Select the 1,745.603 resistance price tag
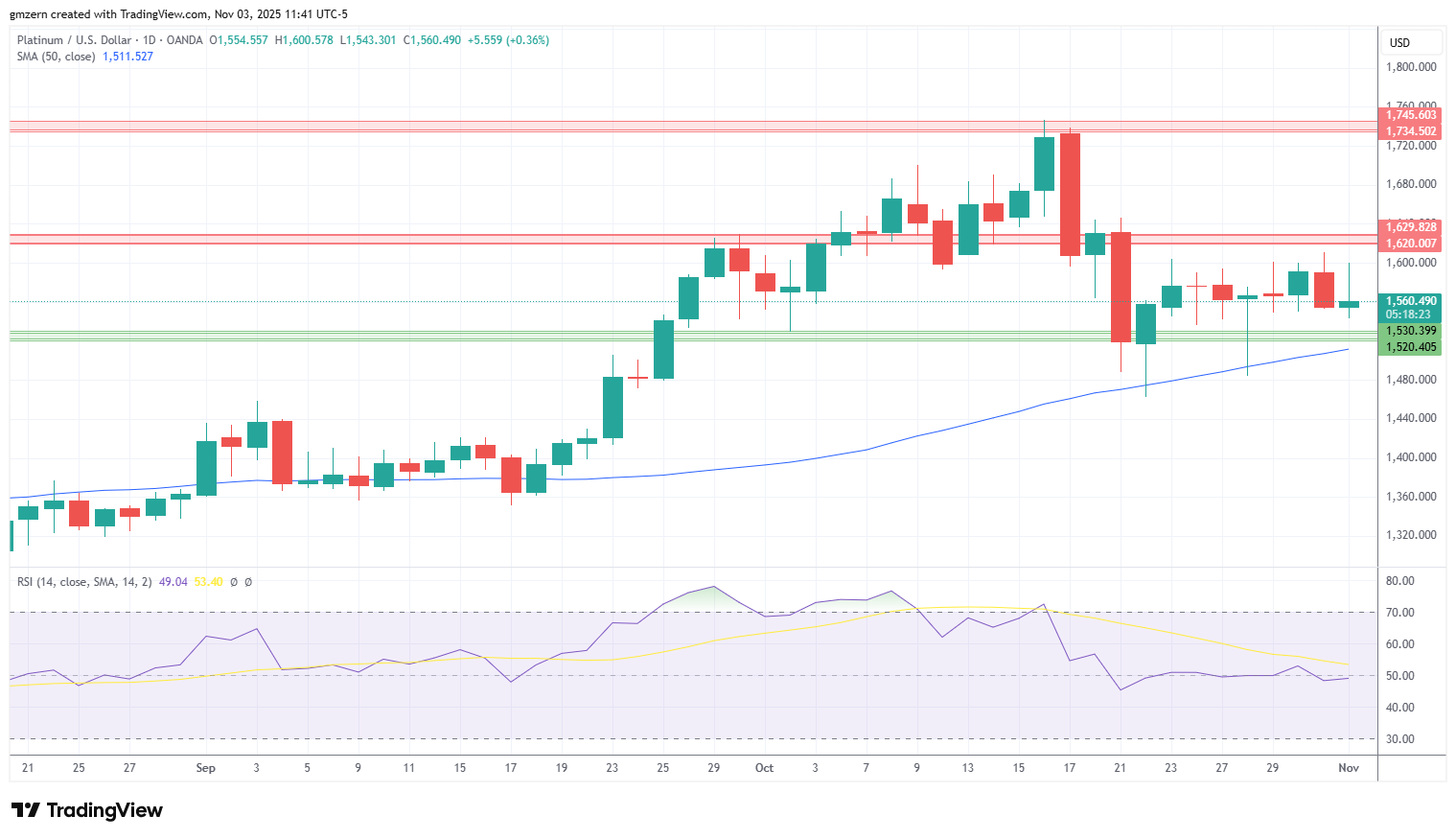The width and height of the screenshot is (1456, 839). 1409,115
